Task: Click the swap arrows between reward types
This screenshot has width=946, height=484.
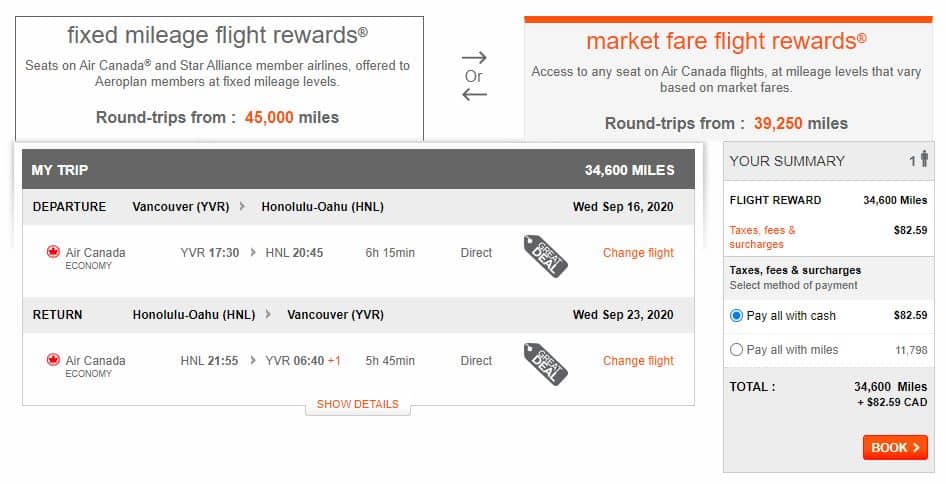Action: pyautogui.click(x=474, y=76)
